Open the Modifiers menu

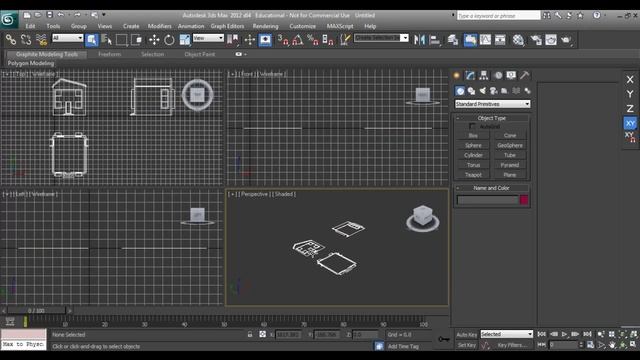160,26
